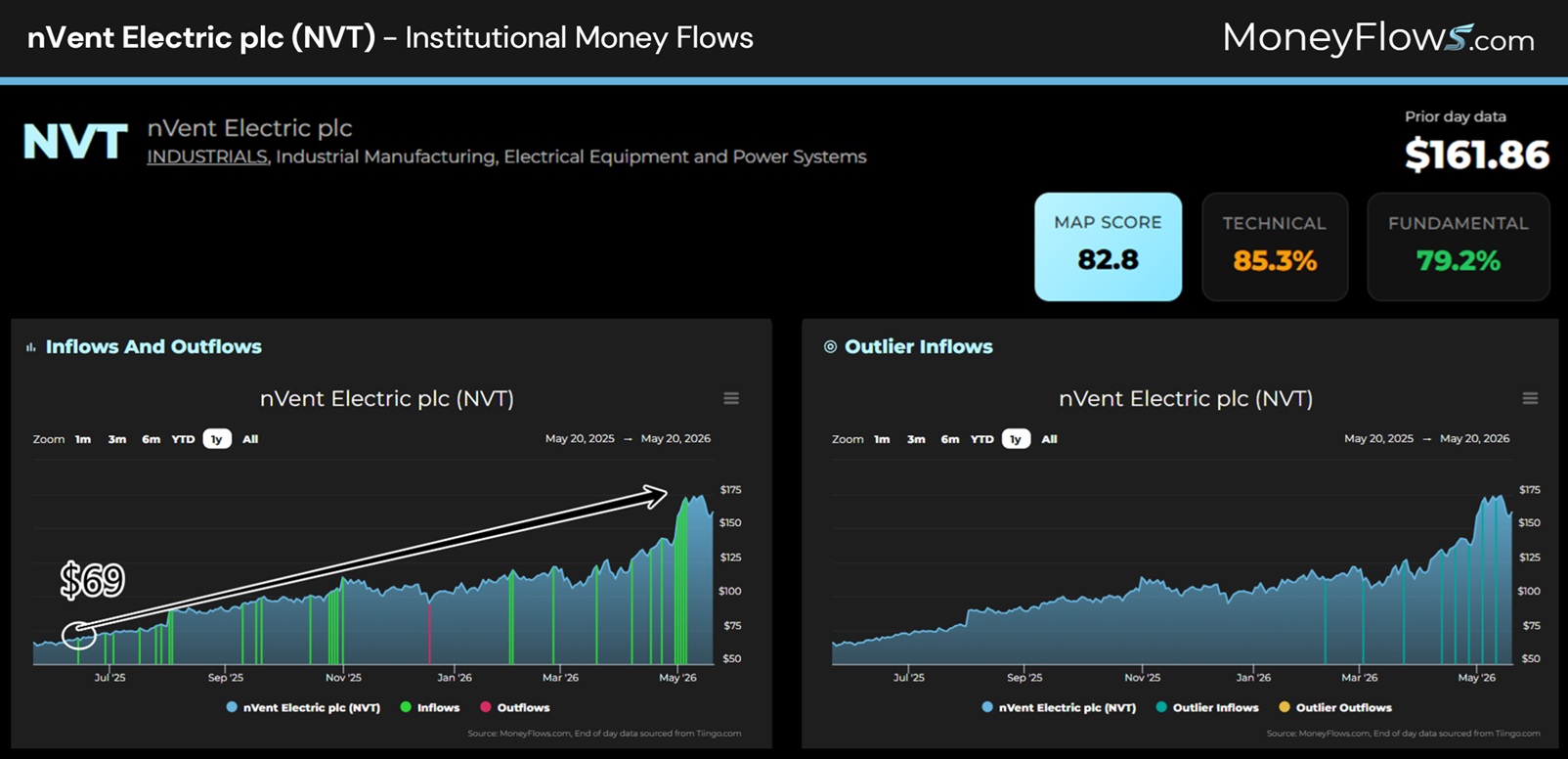
Task: Click the FUNDAMENTAL 79.2% card
Action: click(1458, 246)
